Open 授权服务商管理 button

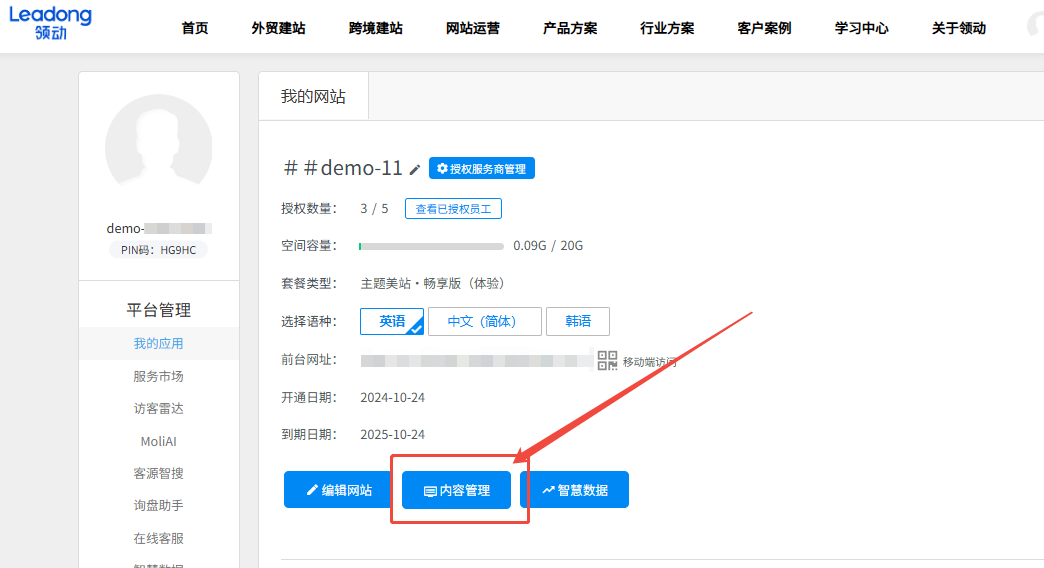481,168
